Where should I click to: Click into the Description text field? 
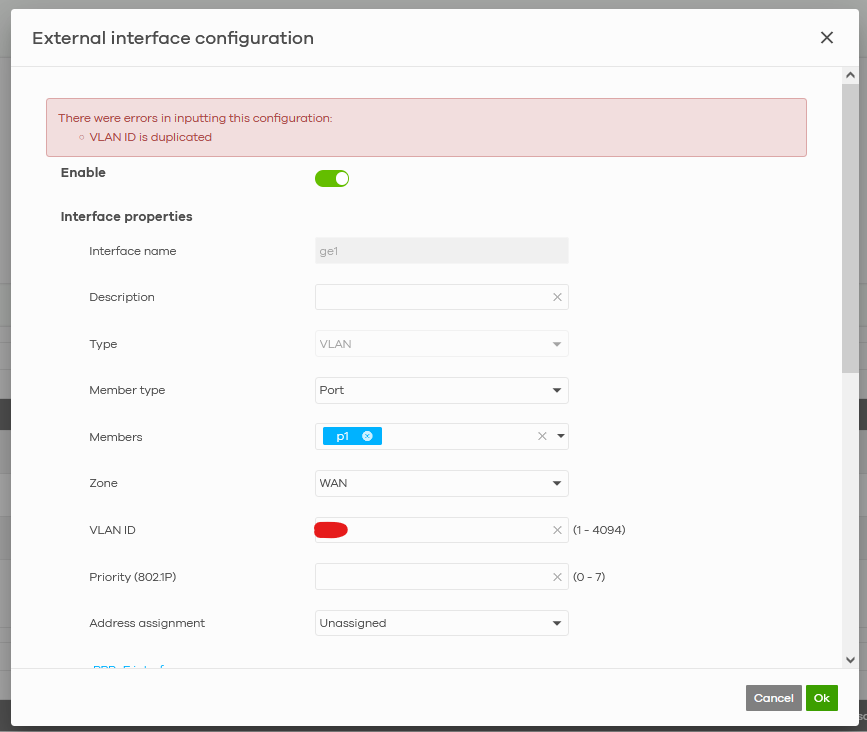tap(432, 297)
